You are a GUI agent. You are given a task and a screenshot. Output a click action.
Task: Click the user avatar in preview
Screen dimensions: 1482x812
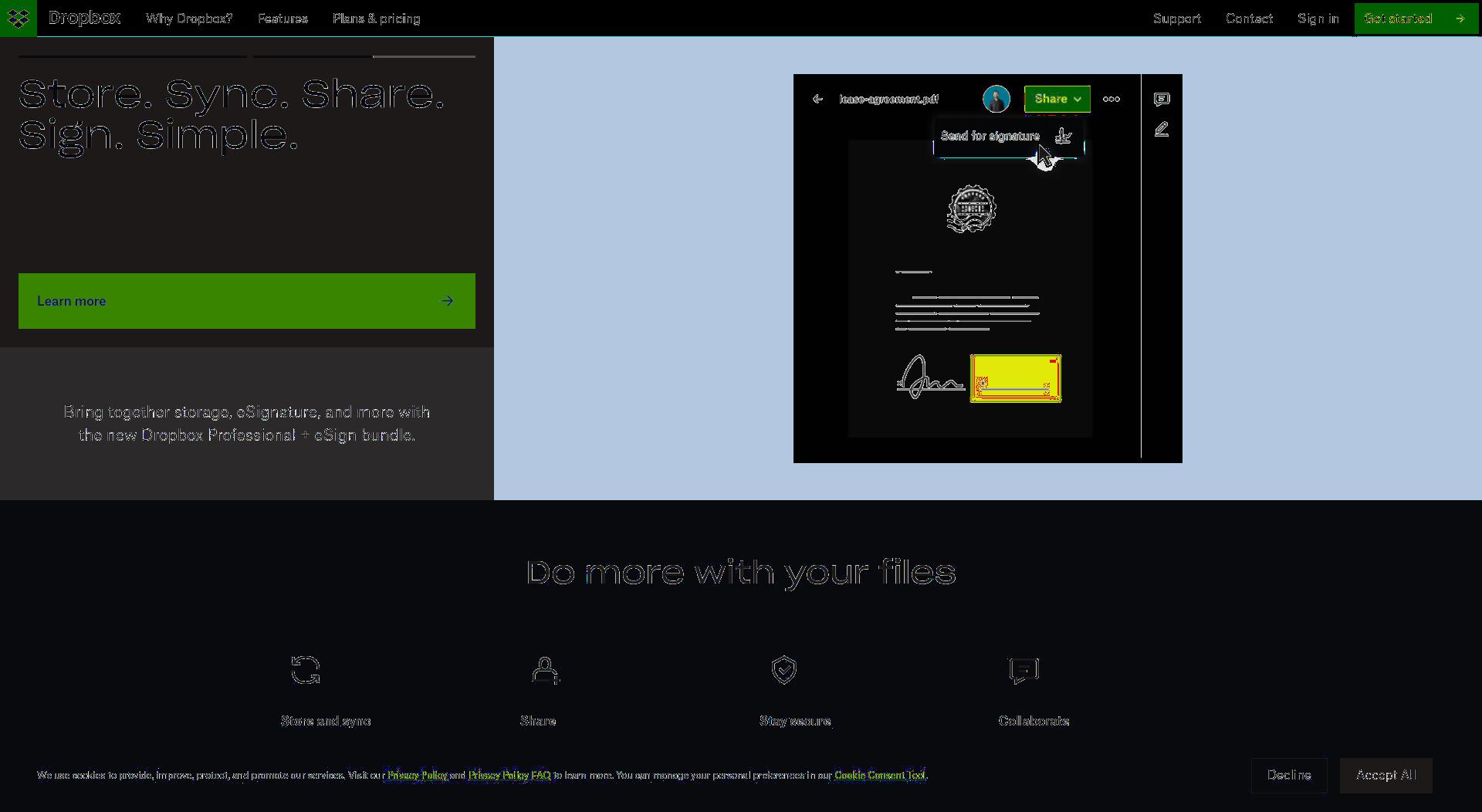click(x=996, y=99)
